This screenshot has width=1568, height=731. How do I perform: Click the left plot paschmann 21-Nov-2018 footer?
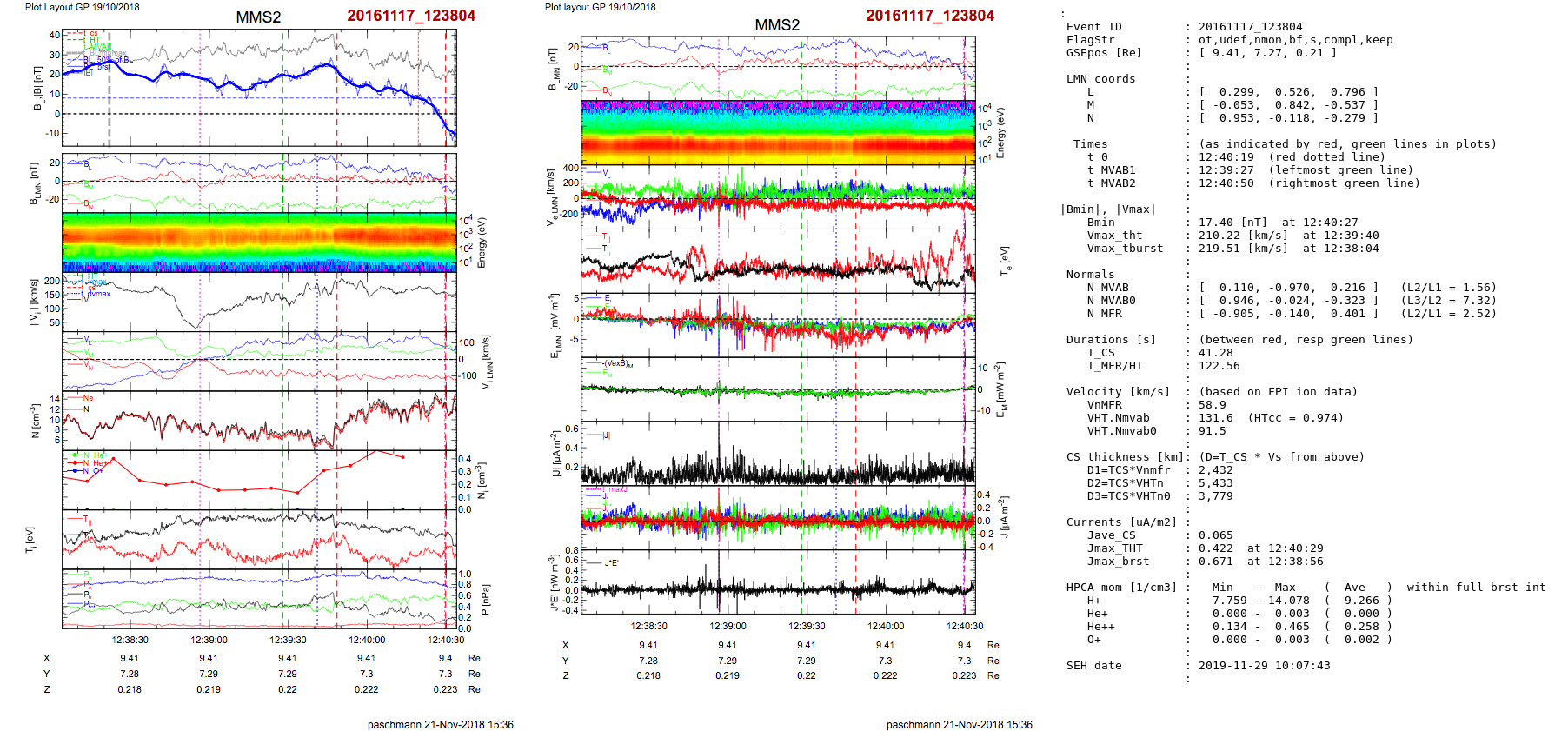(x=440, y=724)
